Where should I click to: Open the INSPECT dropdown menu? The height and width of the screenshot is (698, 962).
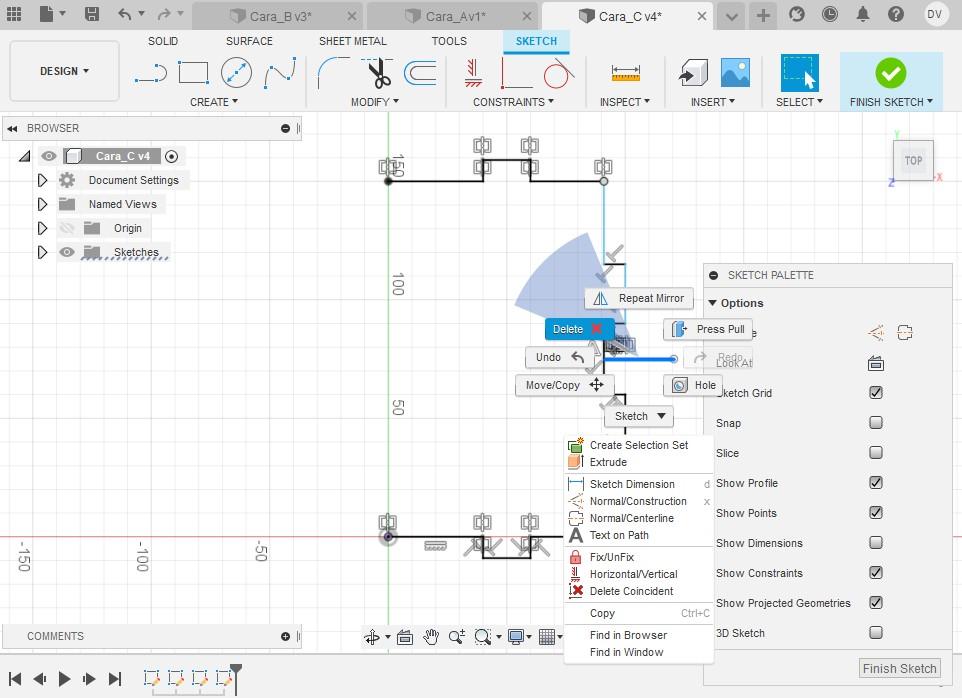coord(625,102)
